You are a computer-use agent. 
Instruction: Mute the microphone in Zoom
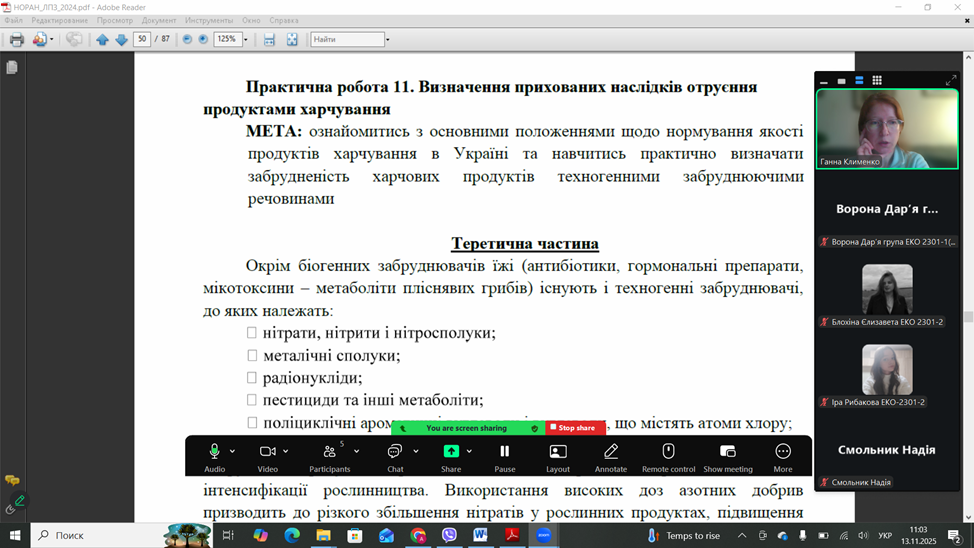[x=214, y=456]
